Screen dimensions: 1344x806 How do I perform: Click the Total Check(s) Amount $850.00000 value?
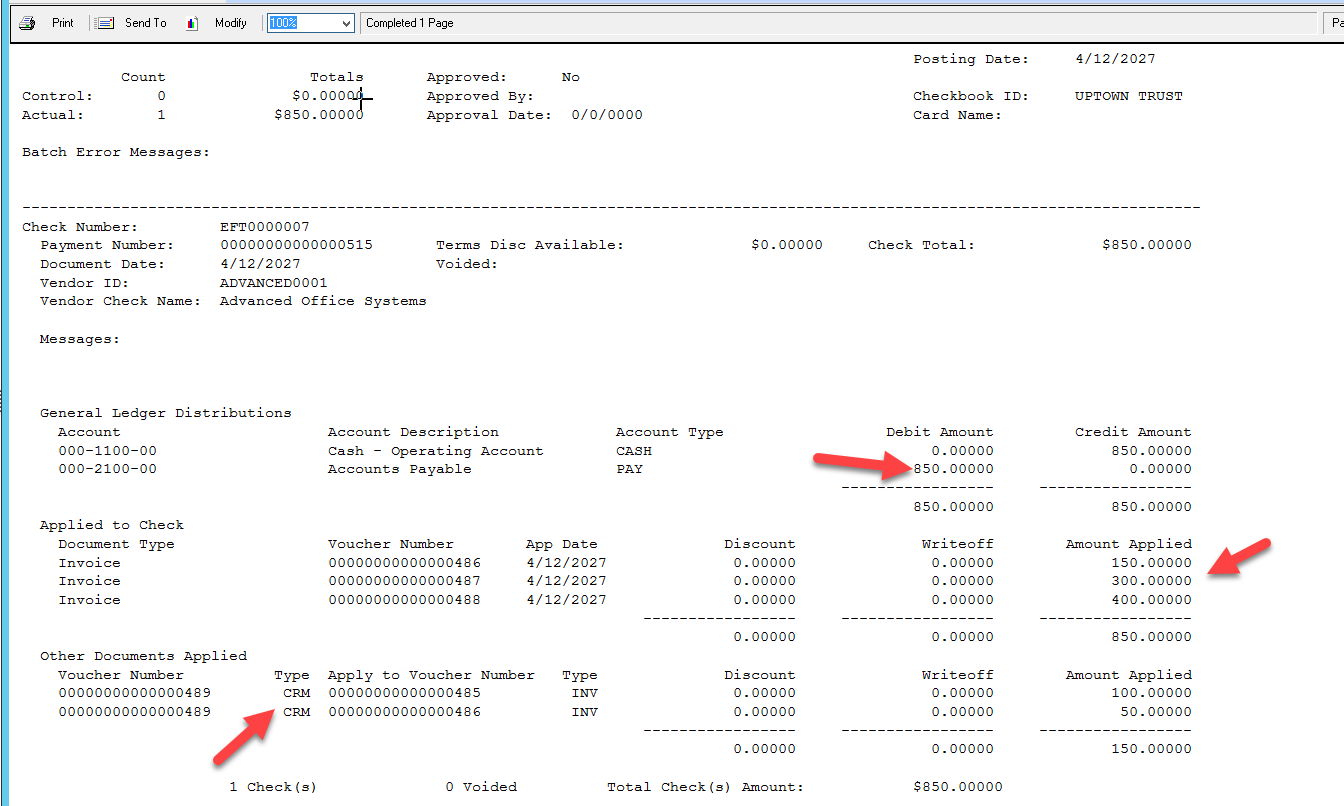[957, 787]
